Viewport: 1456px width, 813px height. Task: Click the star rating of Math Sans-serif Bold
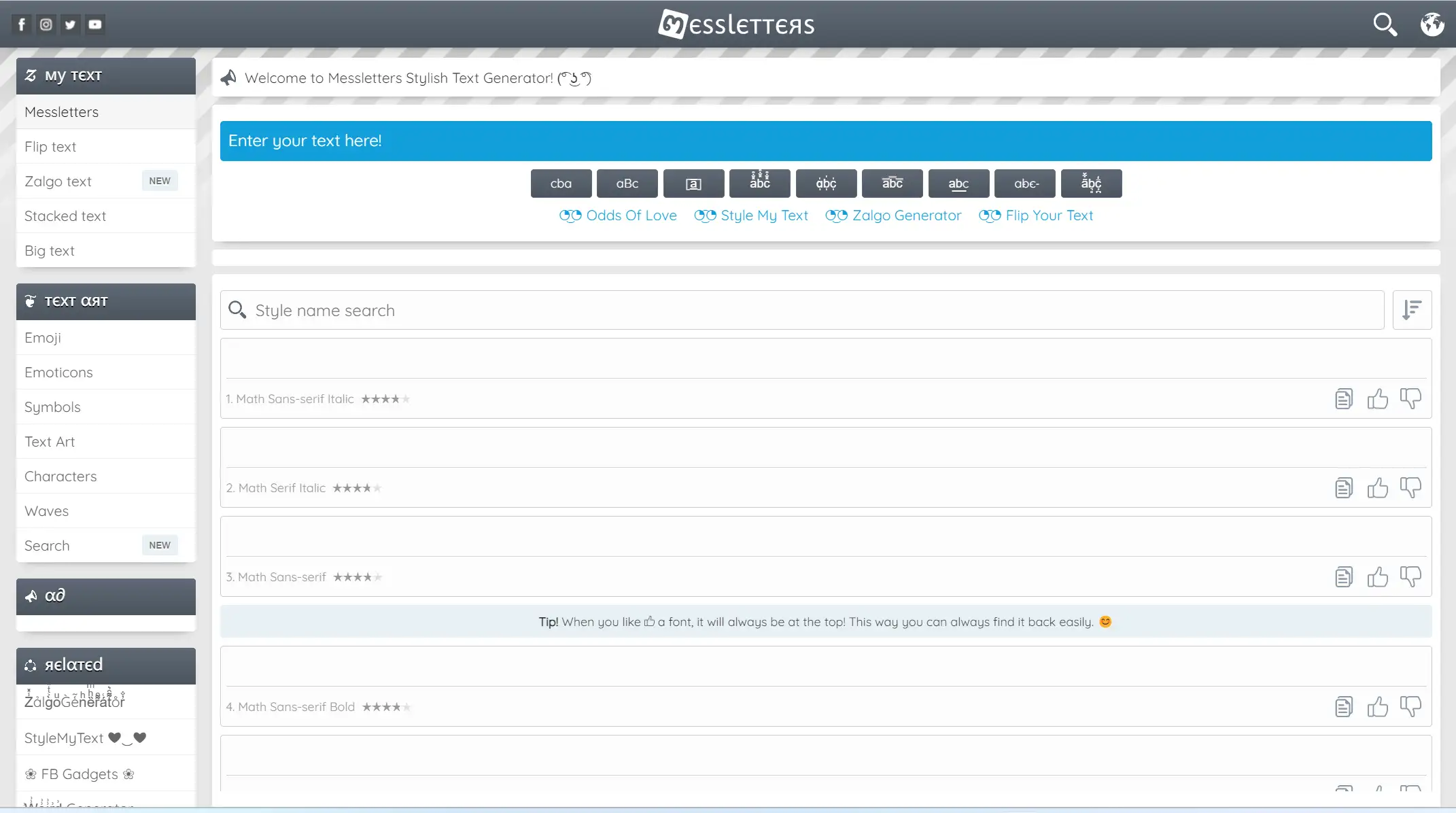(x=387, y=707)
